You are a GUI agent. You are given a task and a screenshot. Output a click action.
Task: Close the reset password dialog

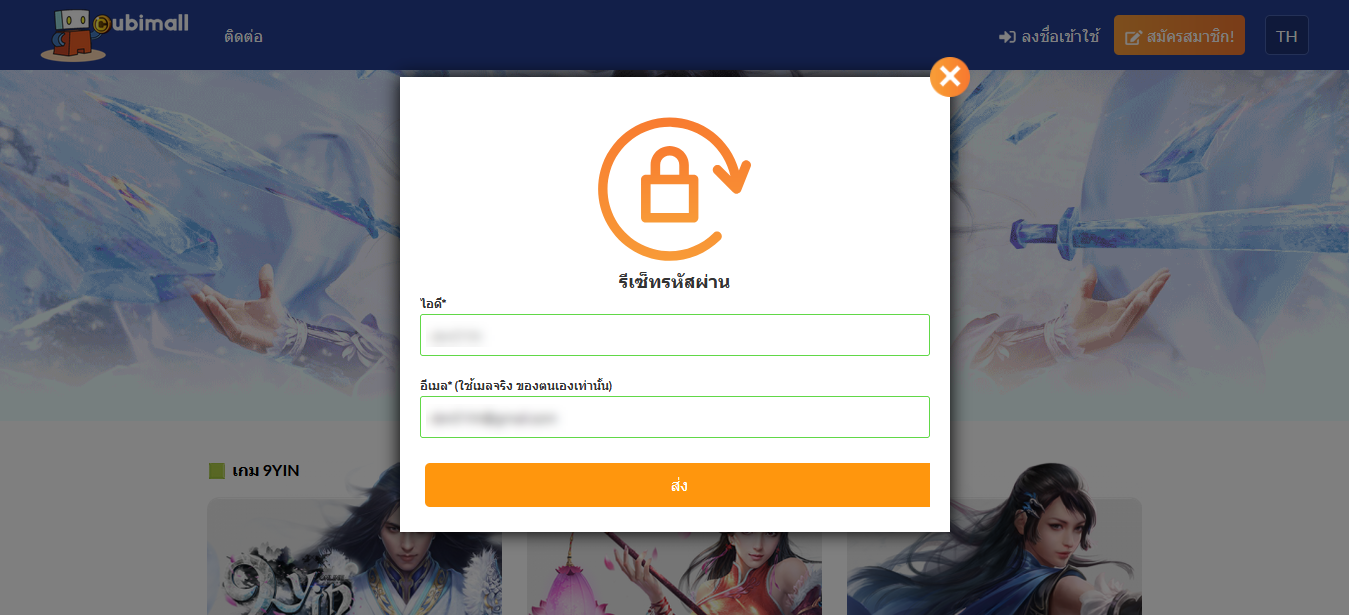coord(950,77)
